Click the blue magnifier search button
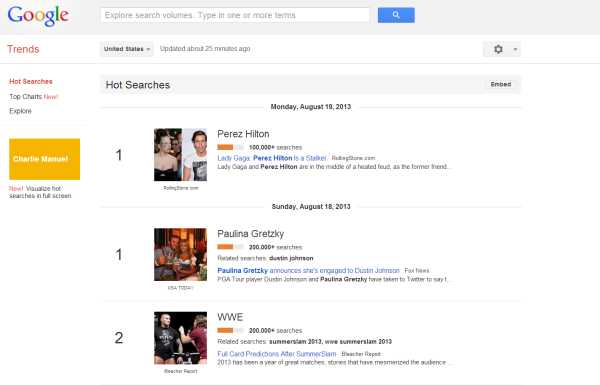Image resolution: width=600 pixels, height=385 pixels. 396,15
